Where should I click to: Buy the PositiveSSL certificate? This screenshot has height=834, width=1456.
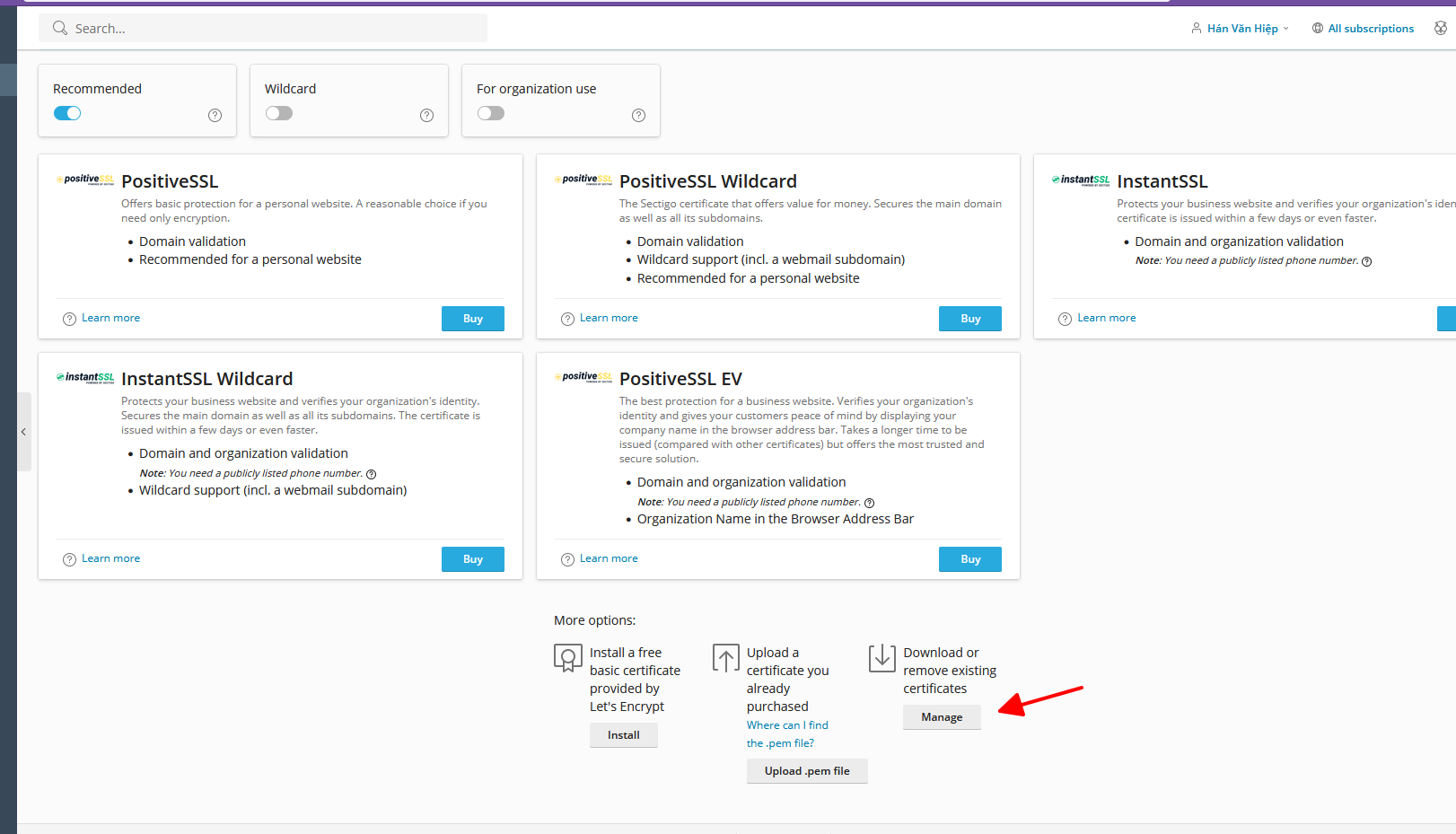473,319
